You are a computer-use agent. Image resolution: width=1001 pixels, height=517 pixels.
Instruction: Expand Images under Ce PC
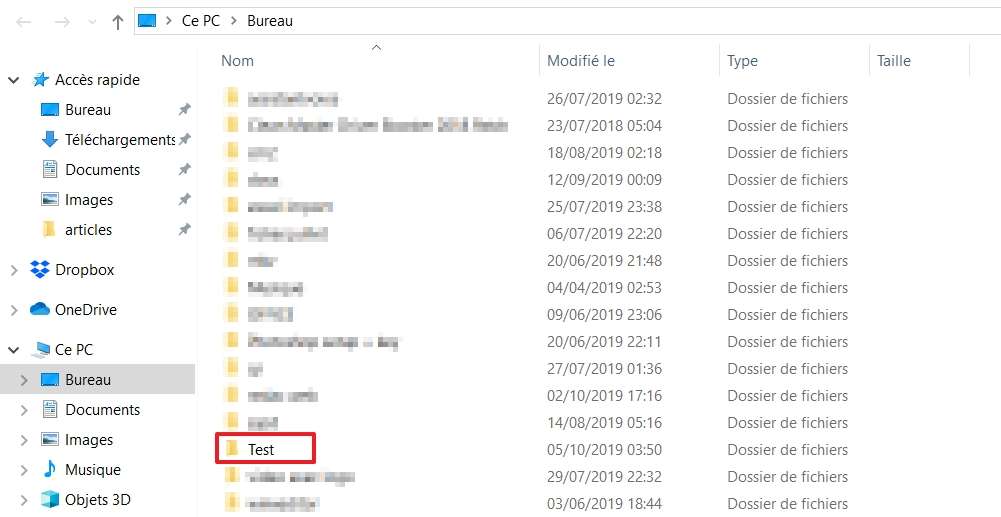(x=24, y=440)
